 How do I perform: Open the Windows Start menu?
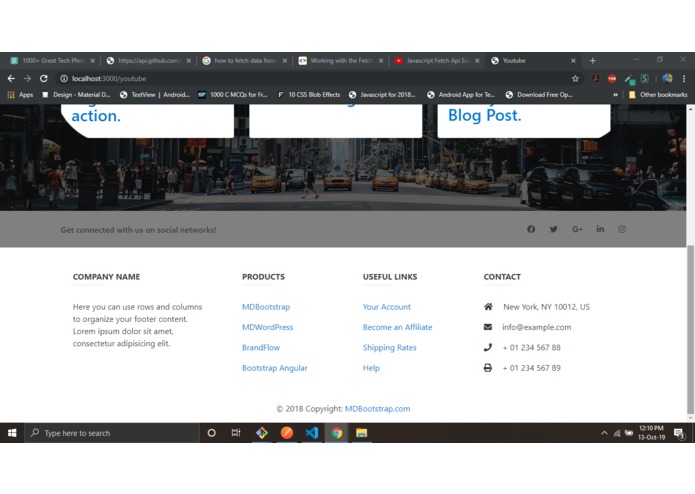tap(12, 433)
